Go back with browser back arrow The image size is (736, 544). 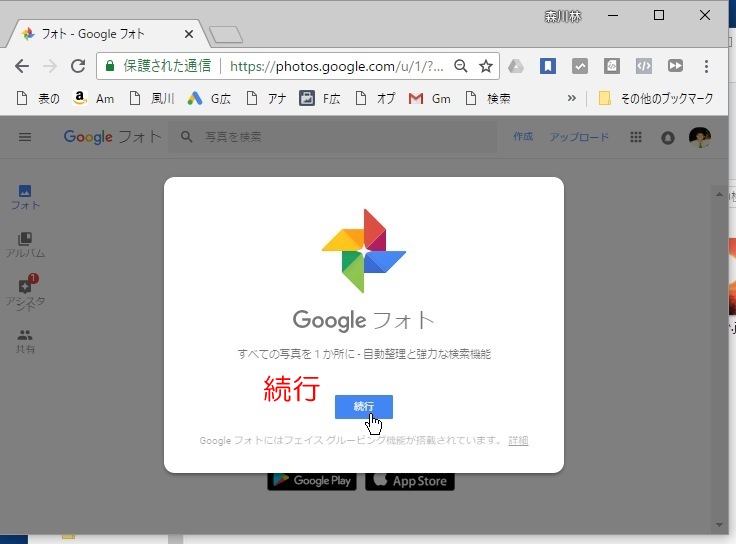22,66
